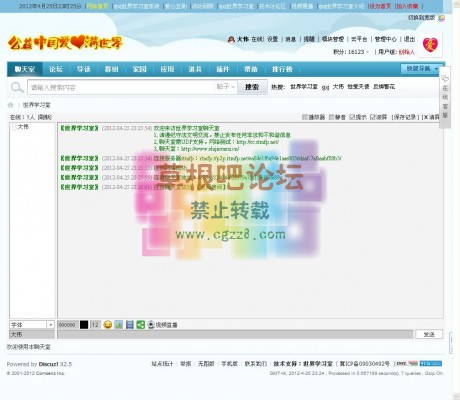
Task: Open the 聊天室 nav tab
Action: tap(25, 69)
